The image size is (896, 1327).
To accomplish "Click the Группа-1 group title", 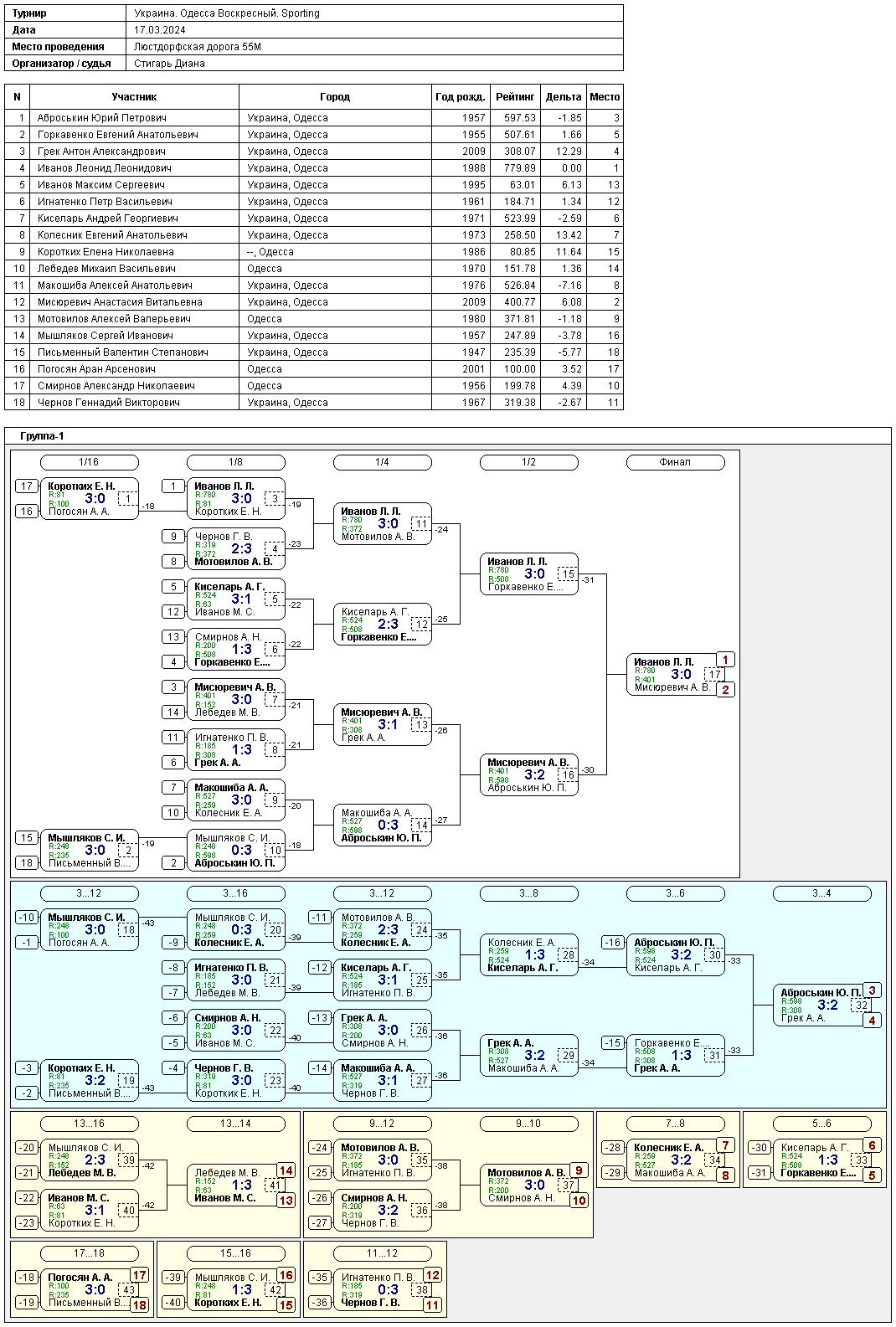I will click(x=42, y=436).
